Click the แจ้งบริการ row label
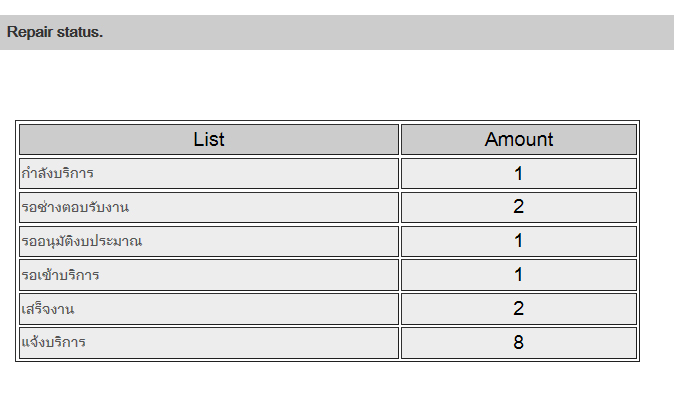 coord(54,342)
